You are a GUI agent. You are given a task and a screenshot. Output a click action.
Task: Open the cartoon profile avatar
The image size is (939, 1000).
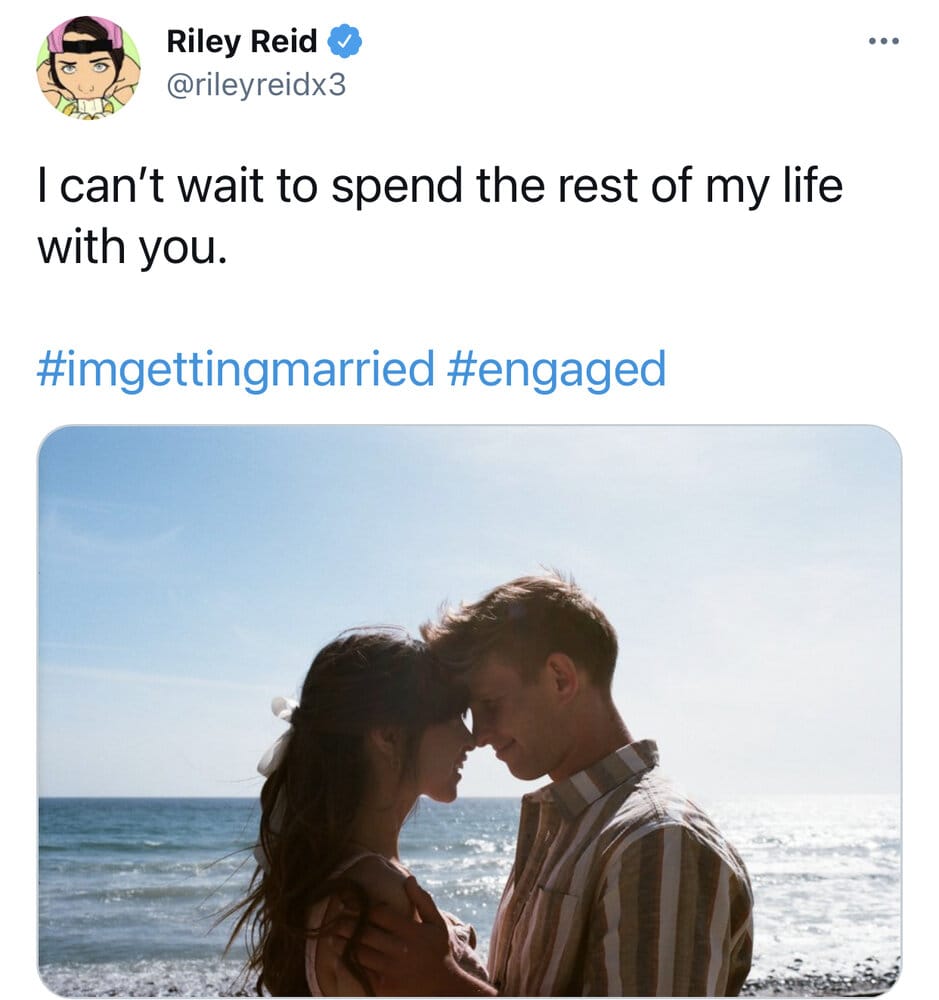click(x=88, y=67)
